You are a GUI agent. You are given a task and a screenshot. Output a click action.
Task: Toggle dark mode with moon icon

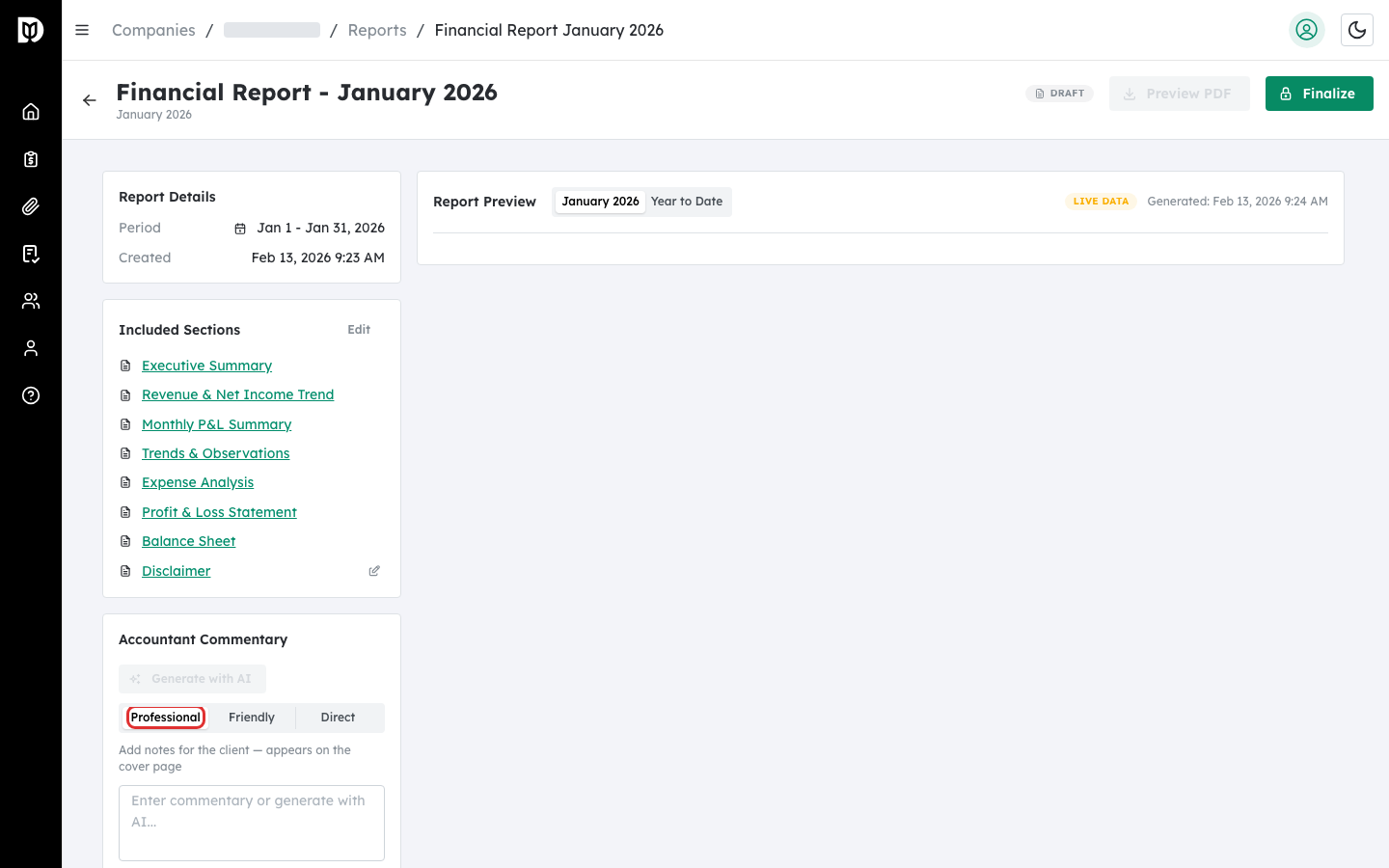(1356, 30)
